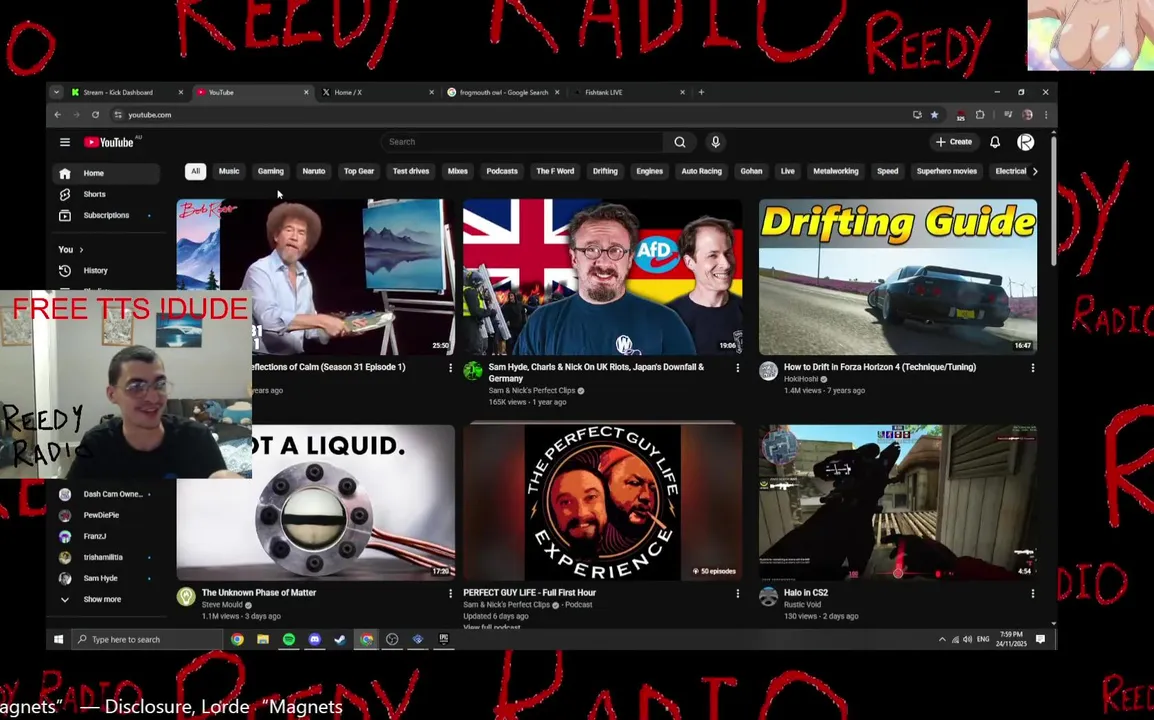The height and width of the screenshot is (720, 1154).
Task: Open a new browser tab
Action: tap(701, 92)
